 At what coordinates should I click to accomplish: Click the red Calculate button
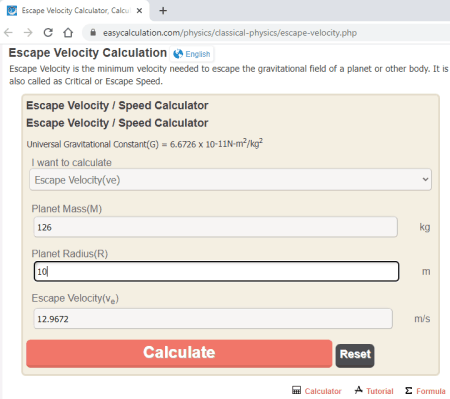179,353
